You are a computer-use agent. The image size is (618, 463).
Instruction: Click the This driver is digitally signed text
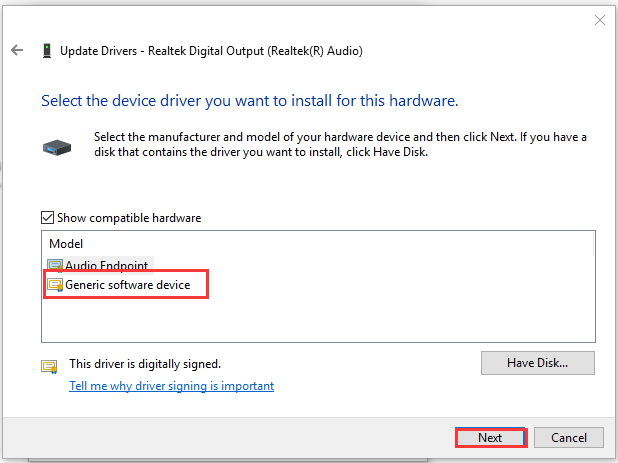click(x=145, y=364)
